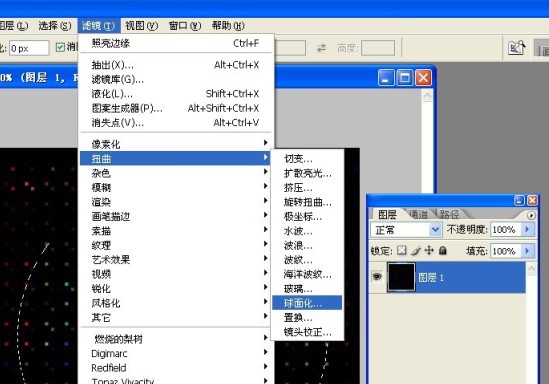This screenshot has height=384, width=549.
Task: Open the 帮助 (Help) menu
Action: pyautogui.click(x=228, y=26)
